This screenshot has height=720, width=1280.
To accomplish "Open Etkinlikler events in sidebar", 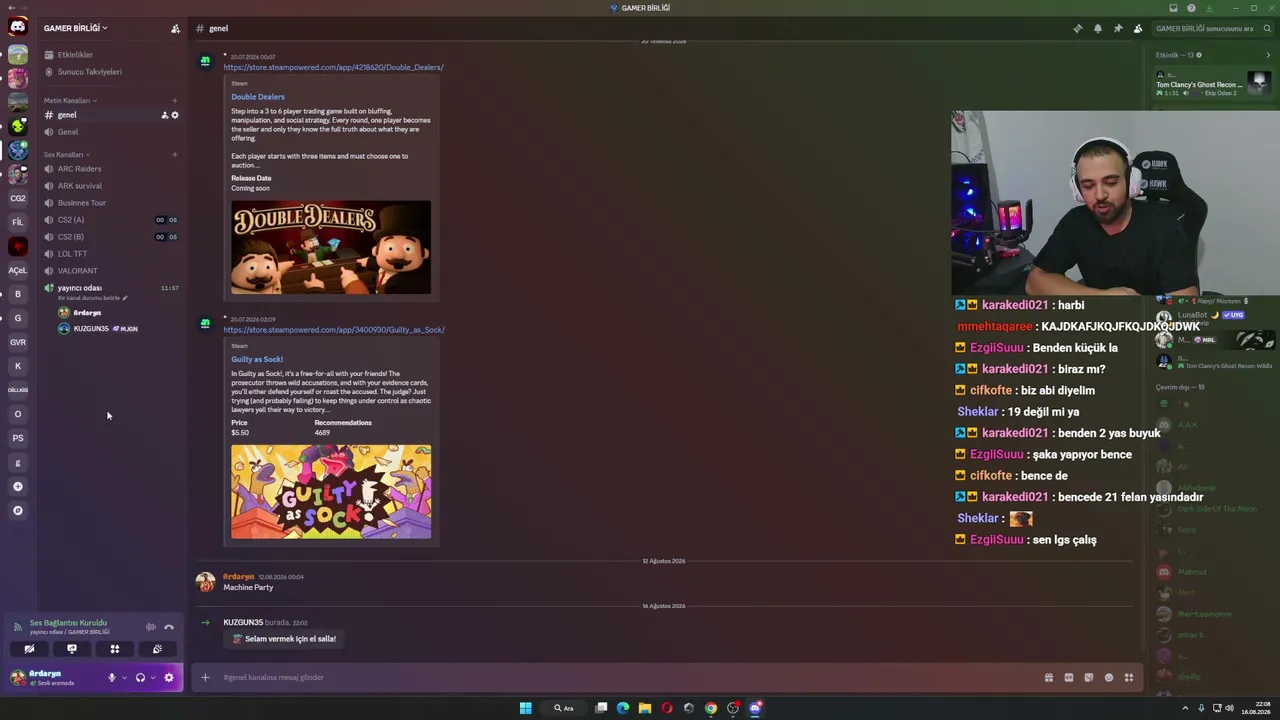I will [x=110, y=55].
